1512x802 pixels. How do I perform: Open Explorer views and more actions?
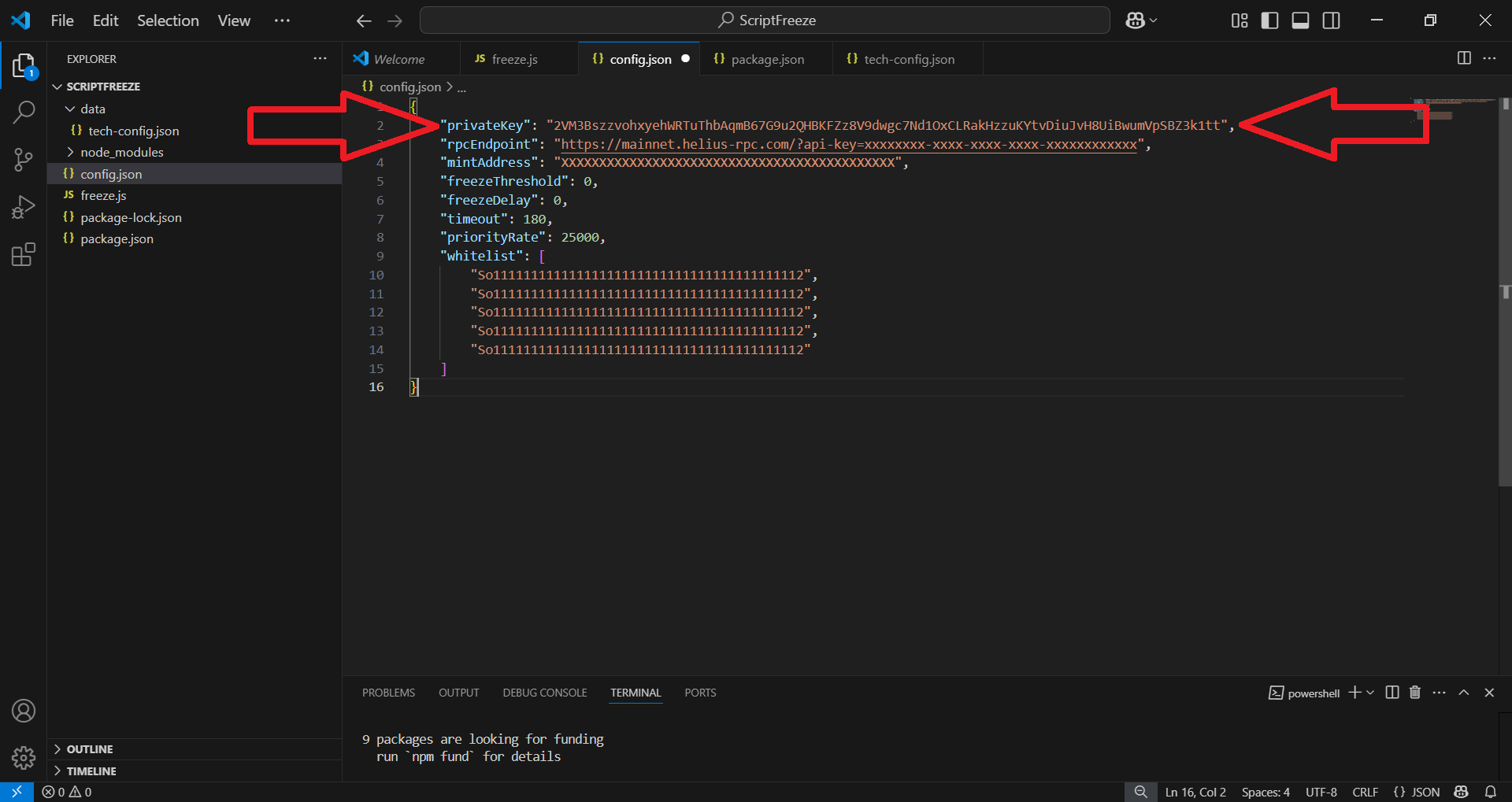click(x=320, y=58)
